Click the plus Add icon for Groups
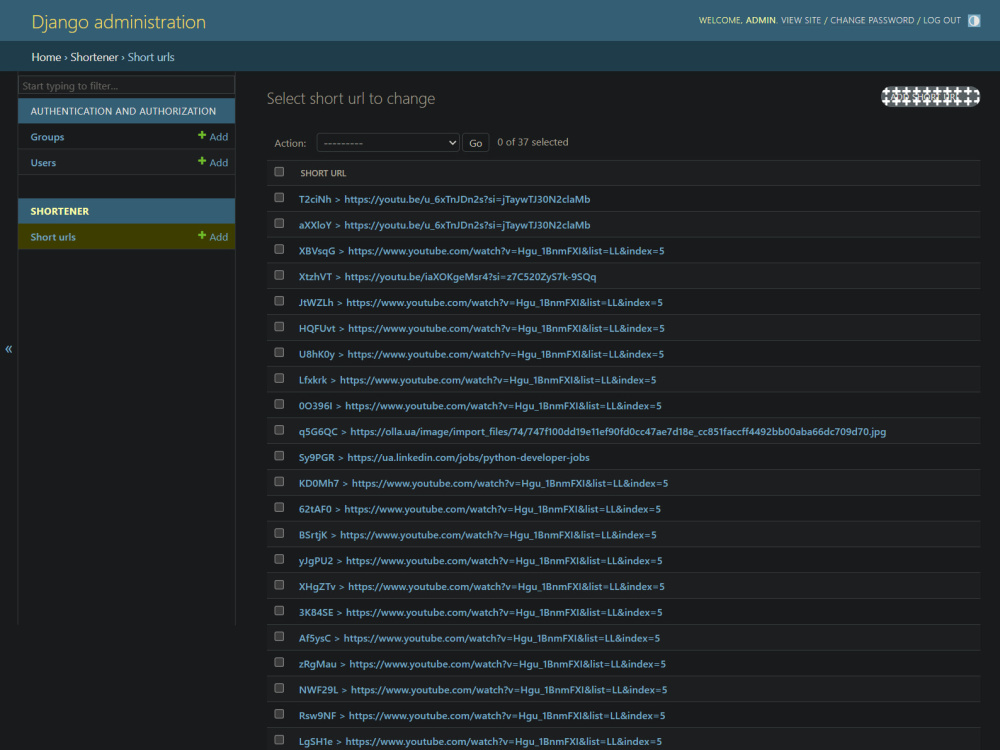The width and height of the screenshot is (1000, 750). tap(213, 136)
